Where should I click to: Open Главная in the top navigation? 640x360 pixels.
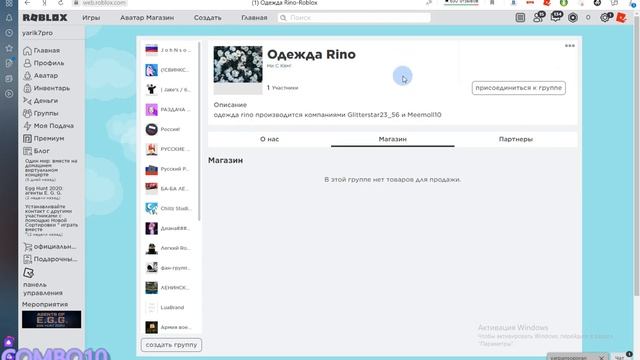coord(254,18)
